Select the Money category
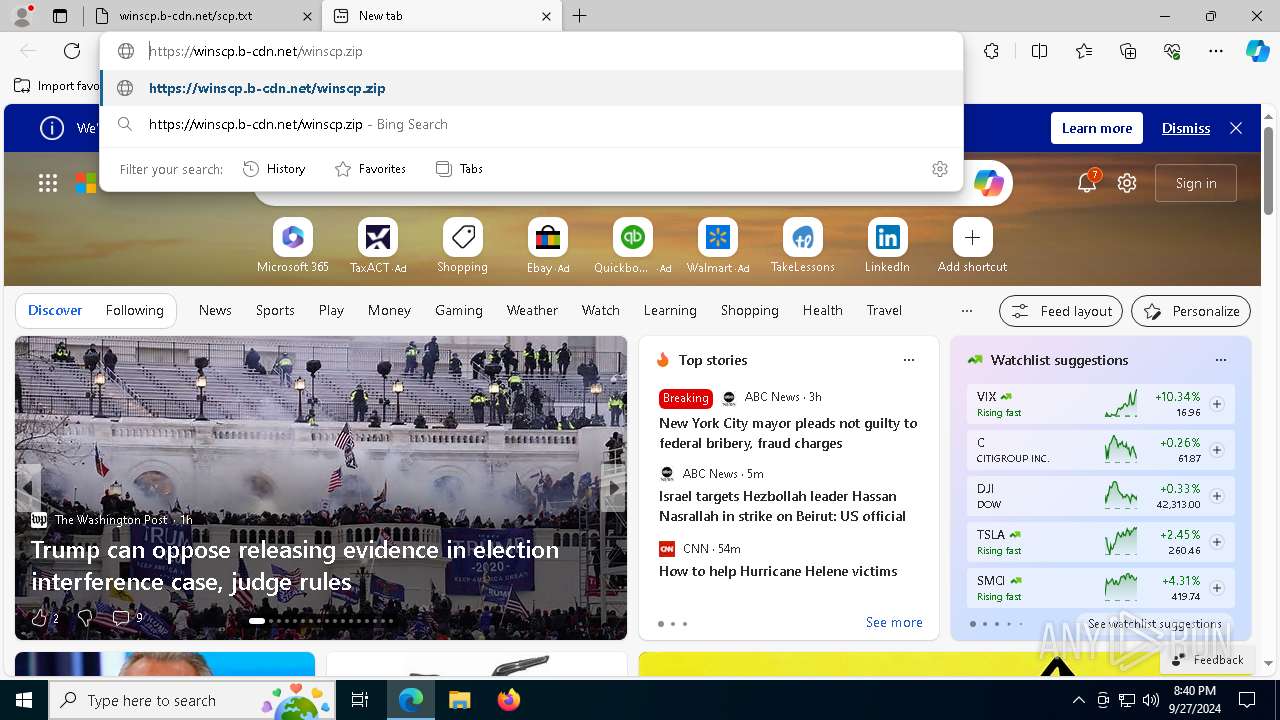This screenshot has height=720, width=1280. [x=389, y=310]
